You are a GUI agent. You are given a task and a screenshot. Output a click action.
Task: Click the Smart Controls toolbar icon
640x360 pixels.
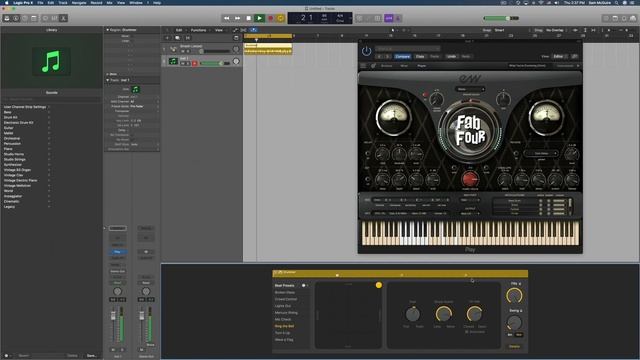45,18
